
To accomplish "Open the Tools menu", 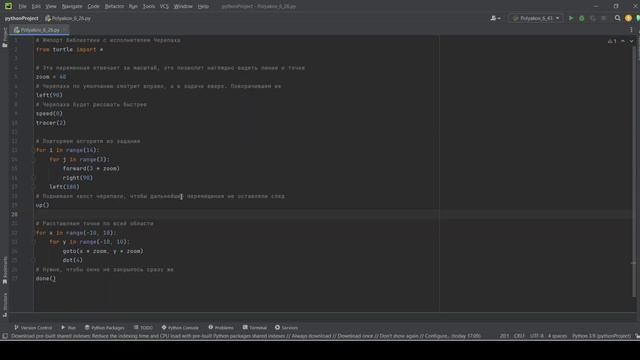I will click(x=149, y=6).
